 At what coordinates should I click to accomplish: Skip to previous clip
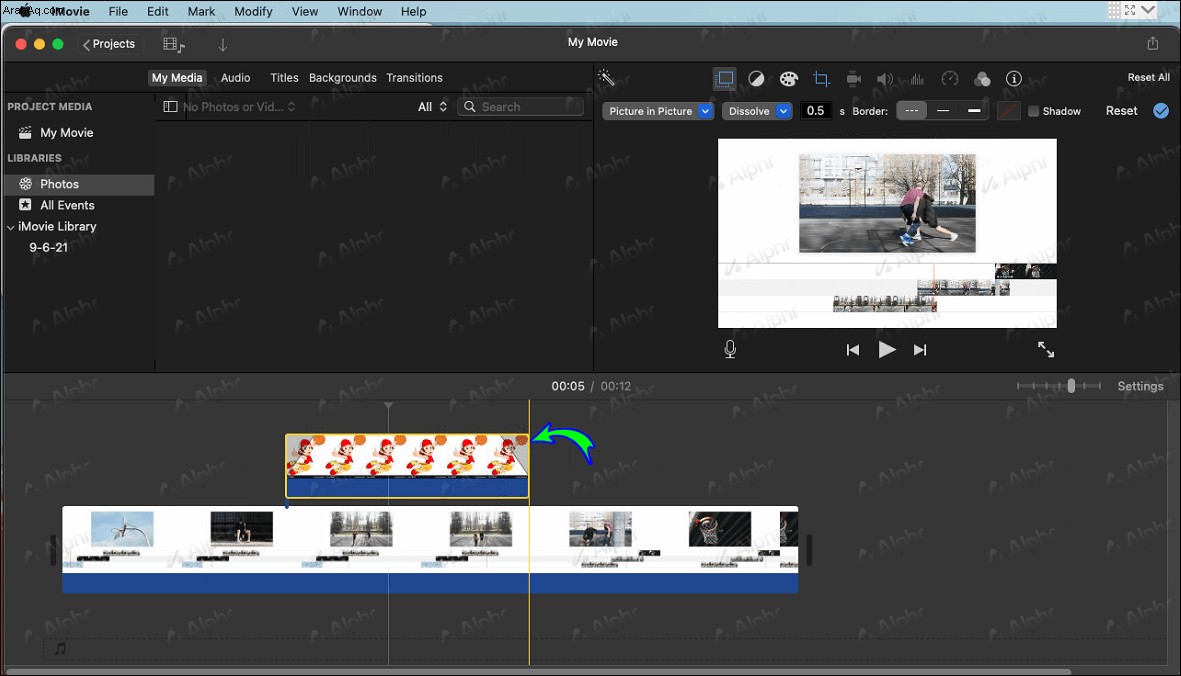click(853, 350)
